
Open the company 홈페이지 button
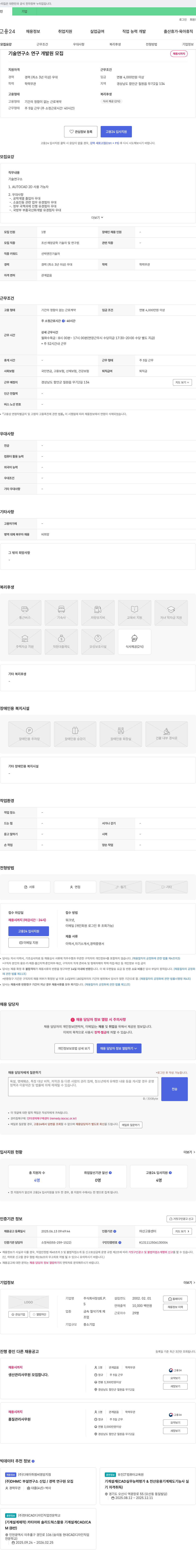point(175,1299)
